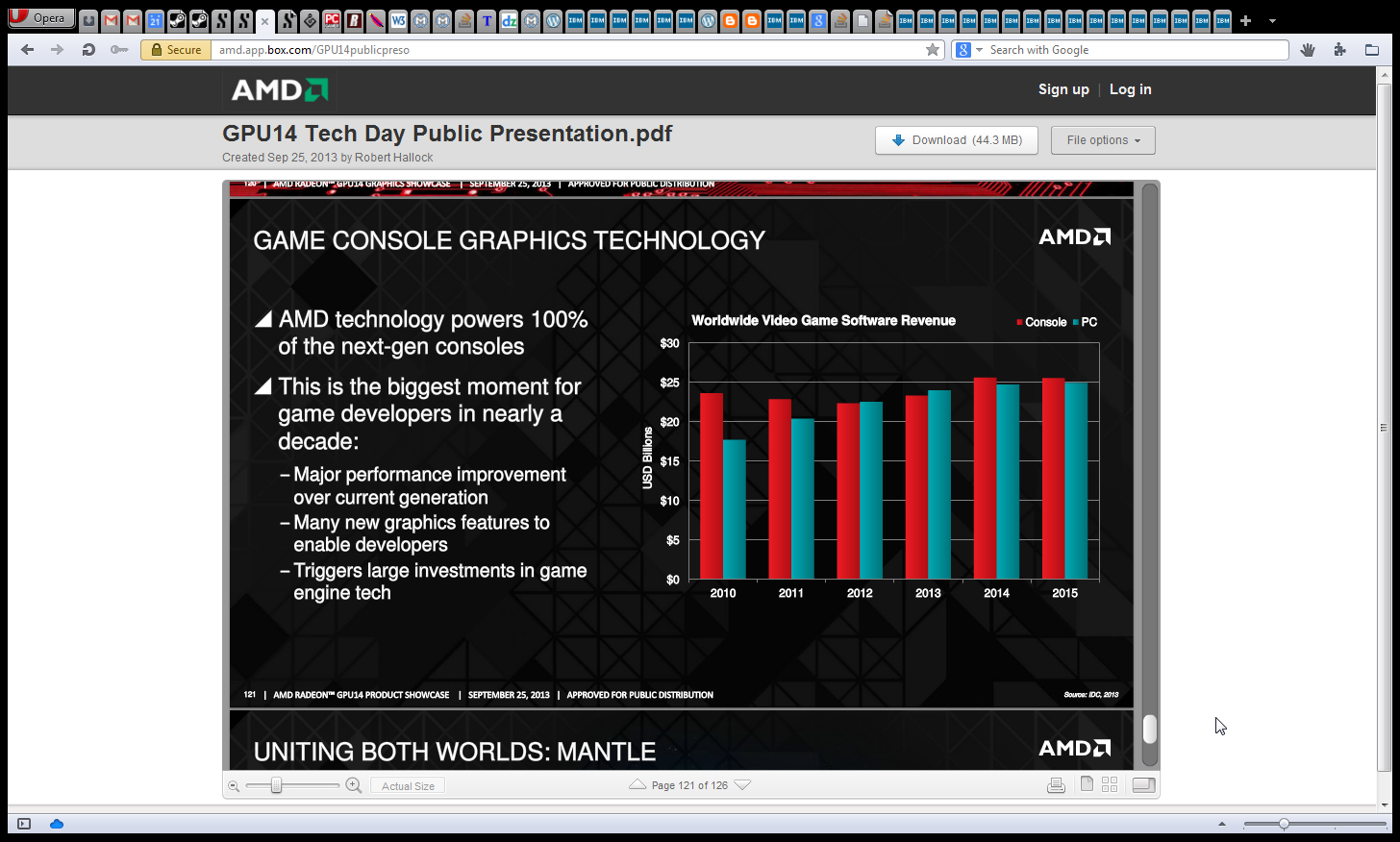The width and height of the screenshot is (1400, 842).
Task: Click the Robert Hallock author name
Action: (393, 158)
